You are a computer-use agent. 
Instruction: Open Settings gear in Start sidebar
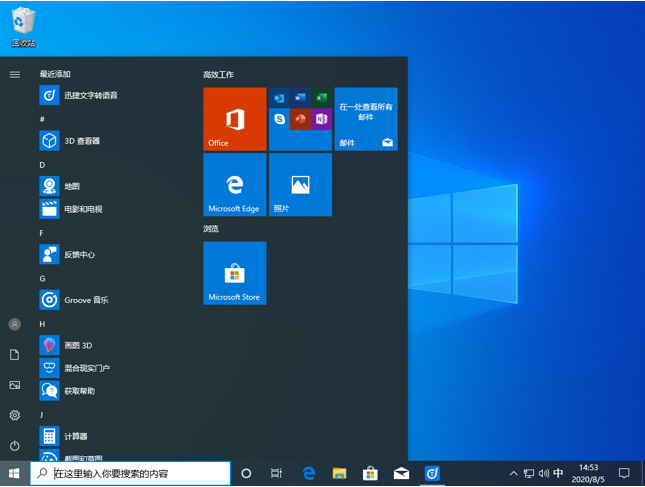tap(14, 415)
